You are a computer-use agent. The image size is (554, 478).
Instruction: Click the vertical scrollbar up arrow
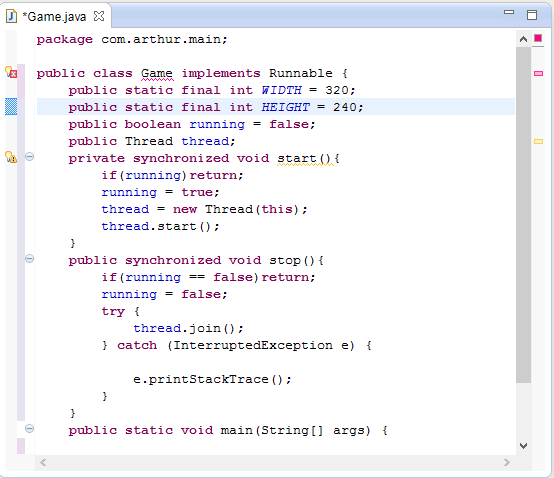point(524,39)
